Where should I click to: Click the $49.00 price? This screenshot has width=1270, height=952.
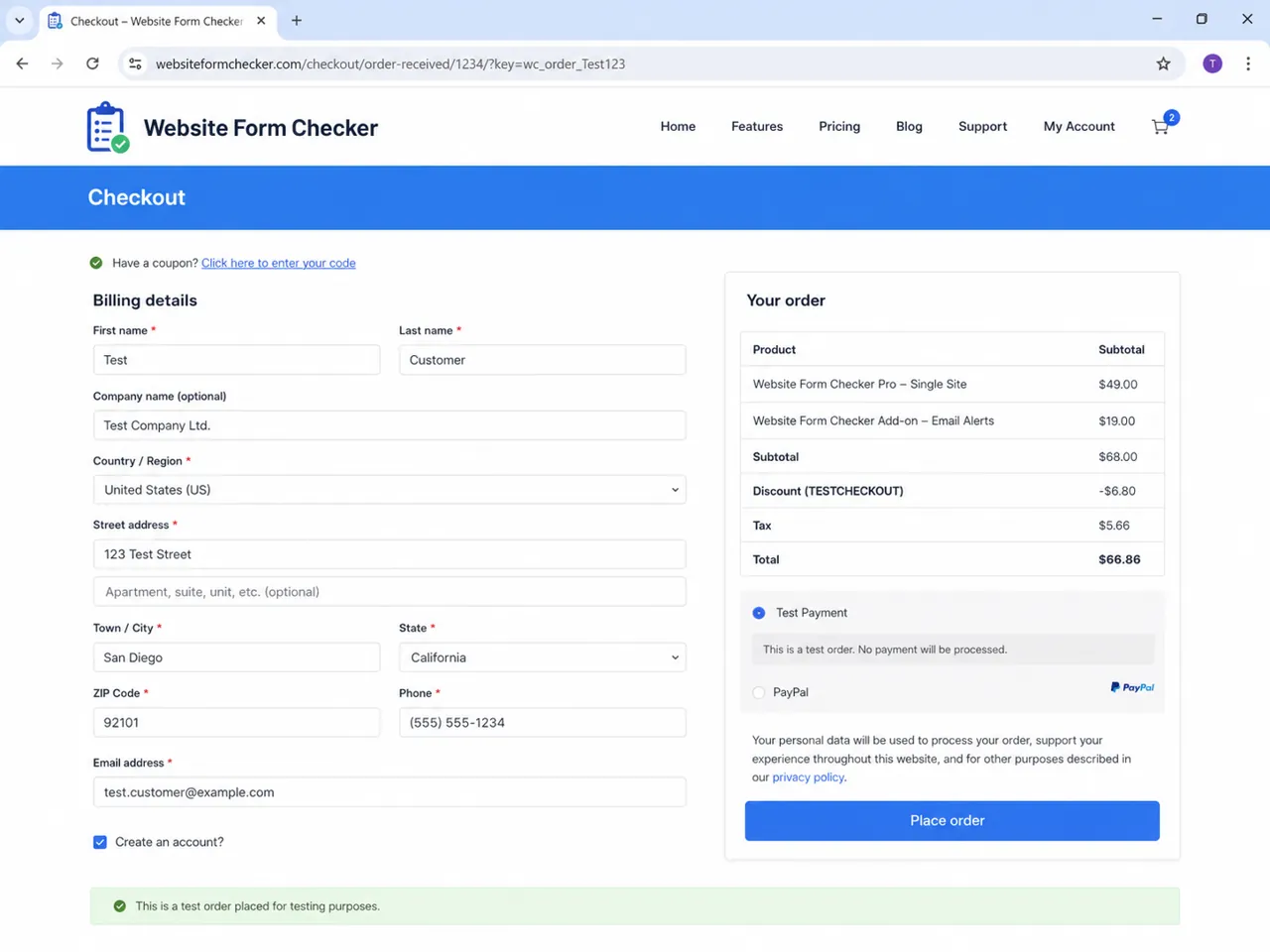click(1117, 385)
